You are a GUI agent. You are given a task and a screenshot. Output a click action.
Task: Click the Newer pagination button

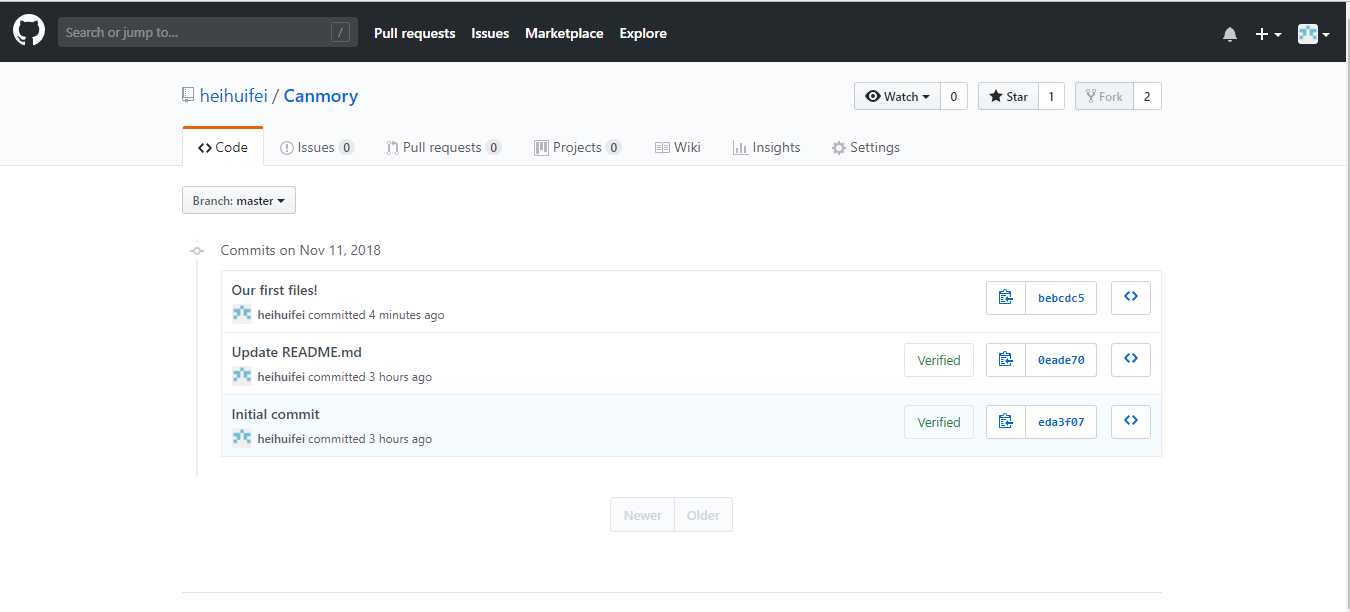tap(642, 515)
